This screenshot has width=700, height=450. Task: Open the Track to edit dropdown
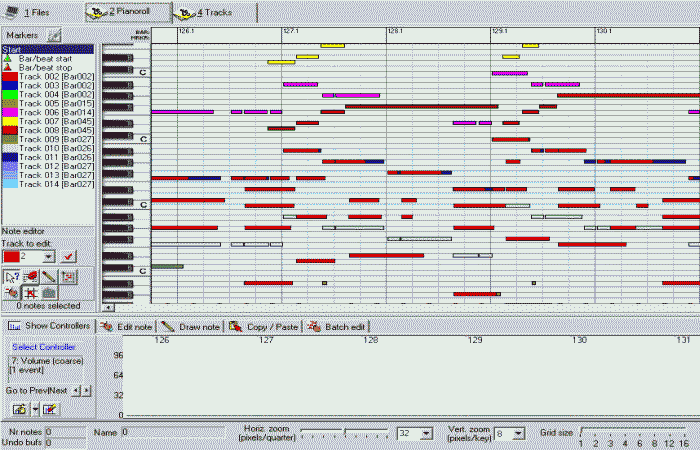(48, 257)
